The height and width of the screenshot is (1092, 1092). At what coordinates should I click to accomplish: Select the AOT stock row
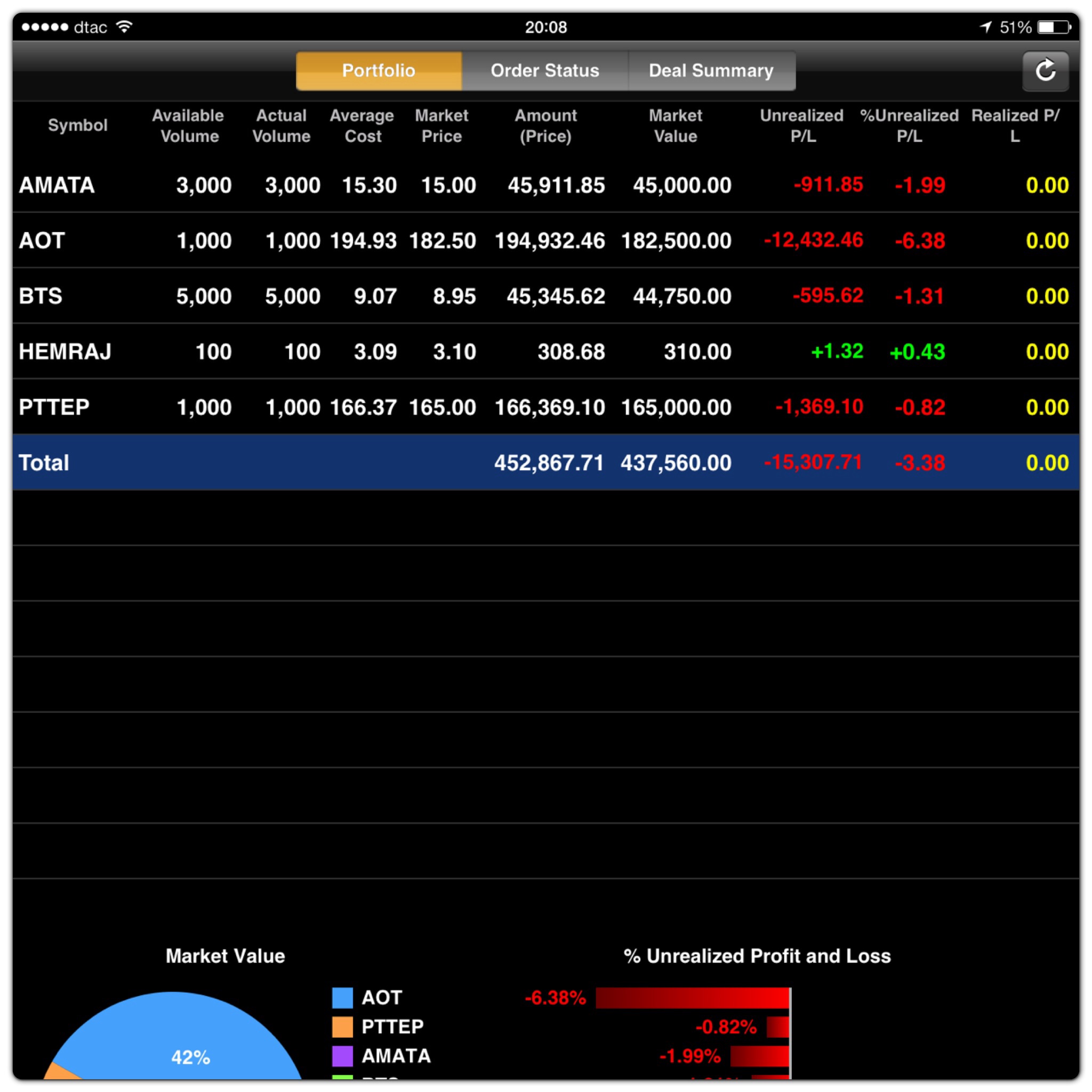42,241
